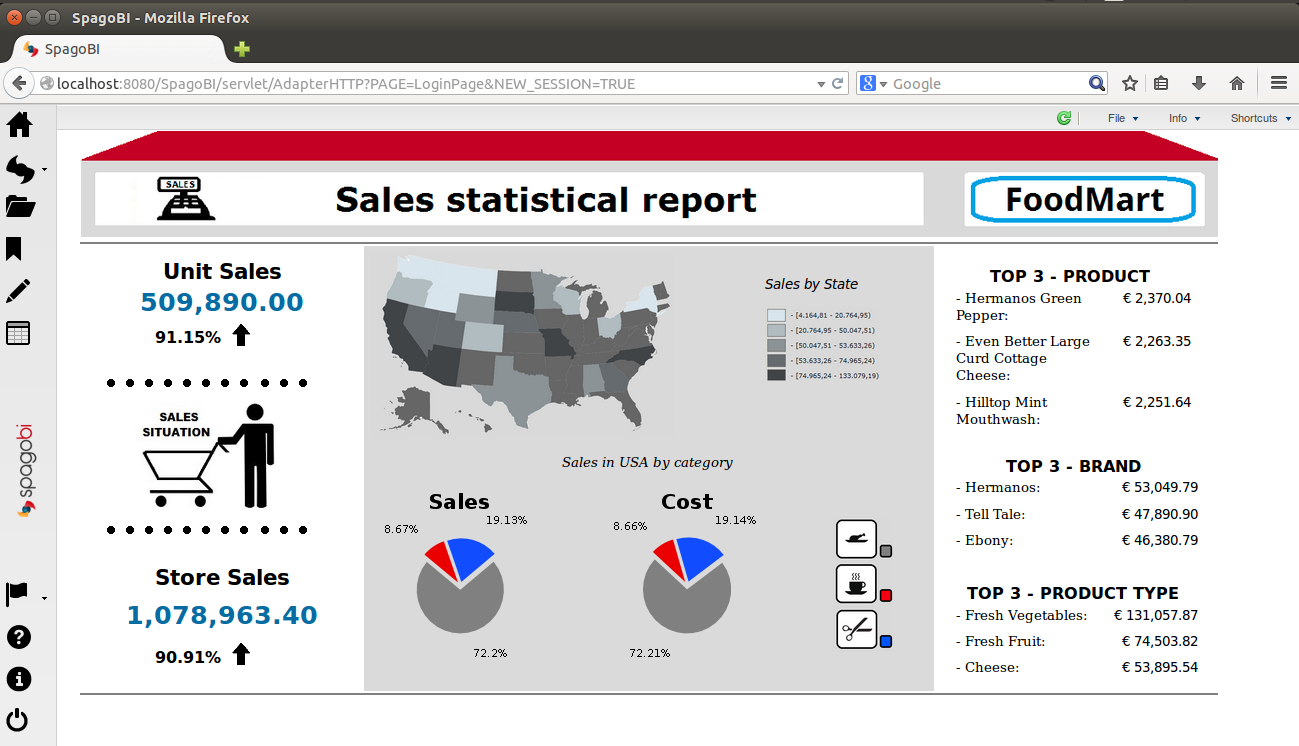Click the 72.2% sales pie label

point(490,653)
